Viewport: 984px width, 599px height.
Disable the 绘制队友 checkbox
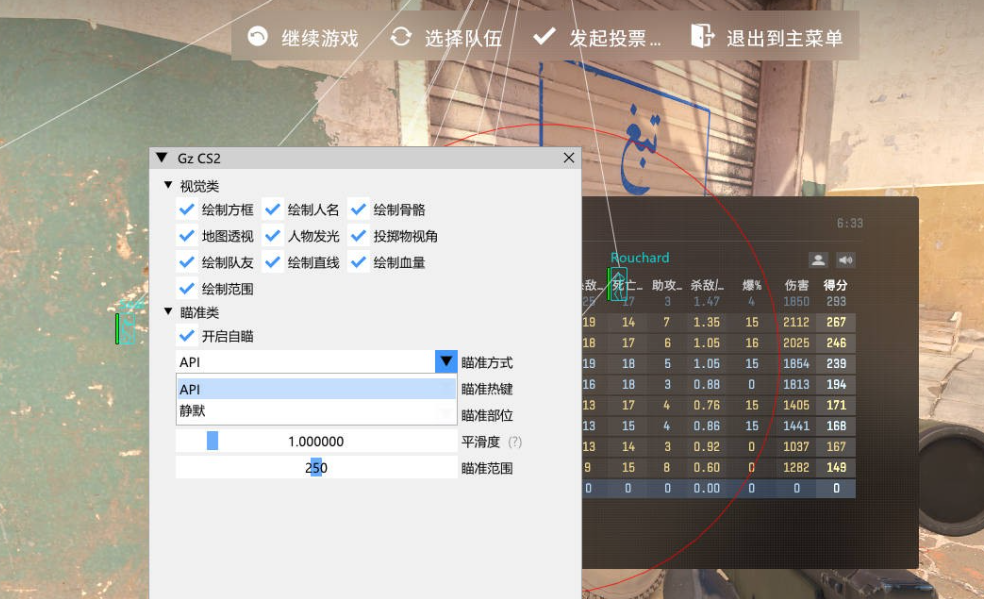(186, 262)
